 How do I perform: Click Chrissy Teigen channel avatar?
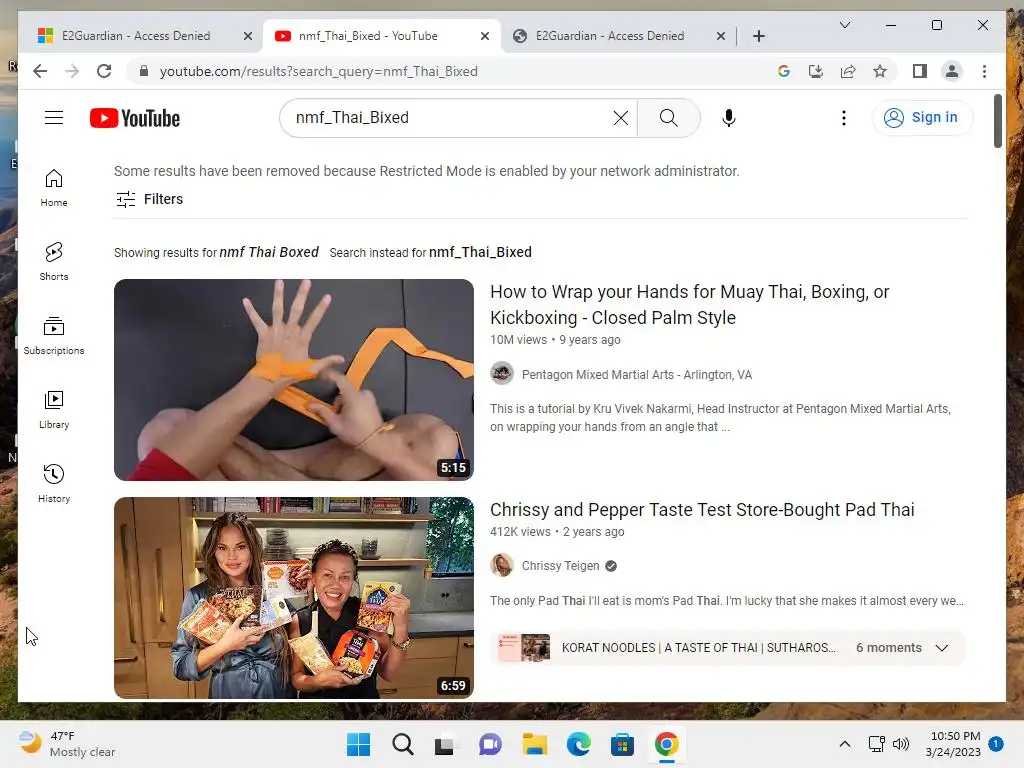coord(502,565)
